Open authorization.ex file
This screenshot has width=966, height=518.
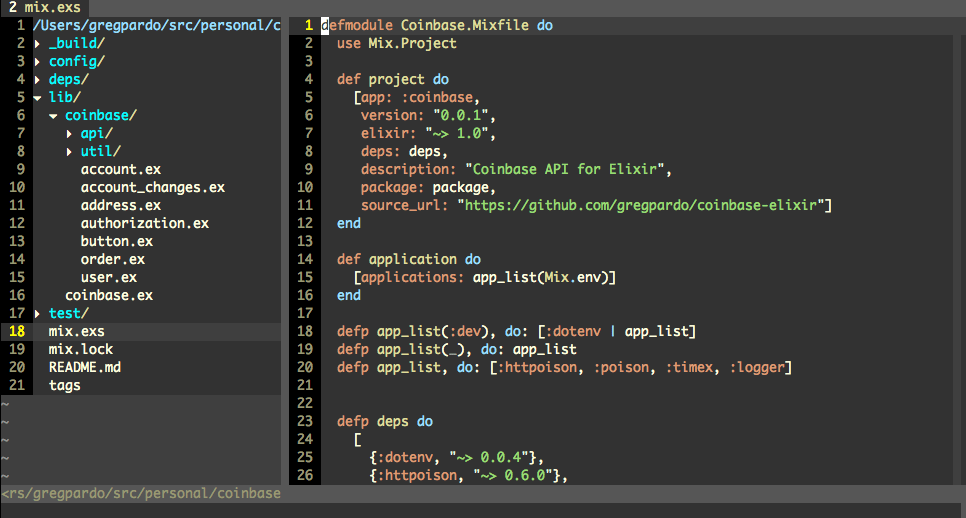click(x=145, y=223)
